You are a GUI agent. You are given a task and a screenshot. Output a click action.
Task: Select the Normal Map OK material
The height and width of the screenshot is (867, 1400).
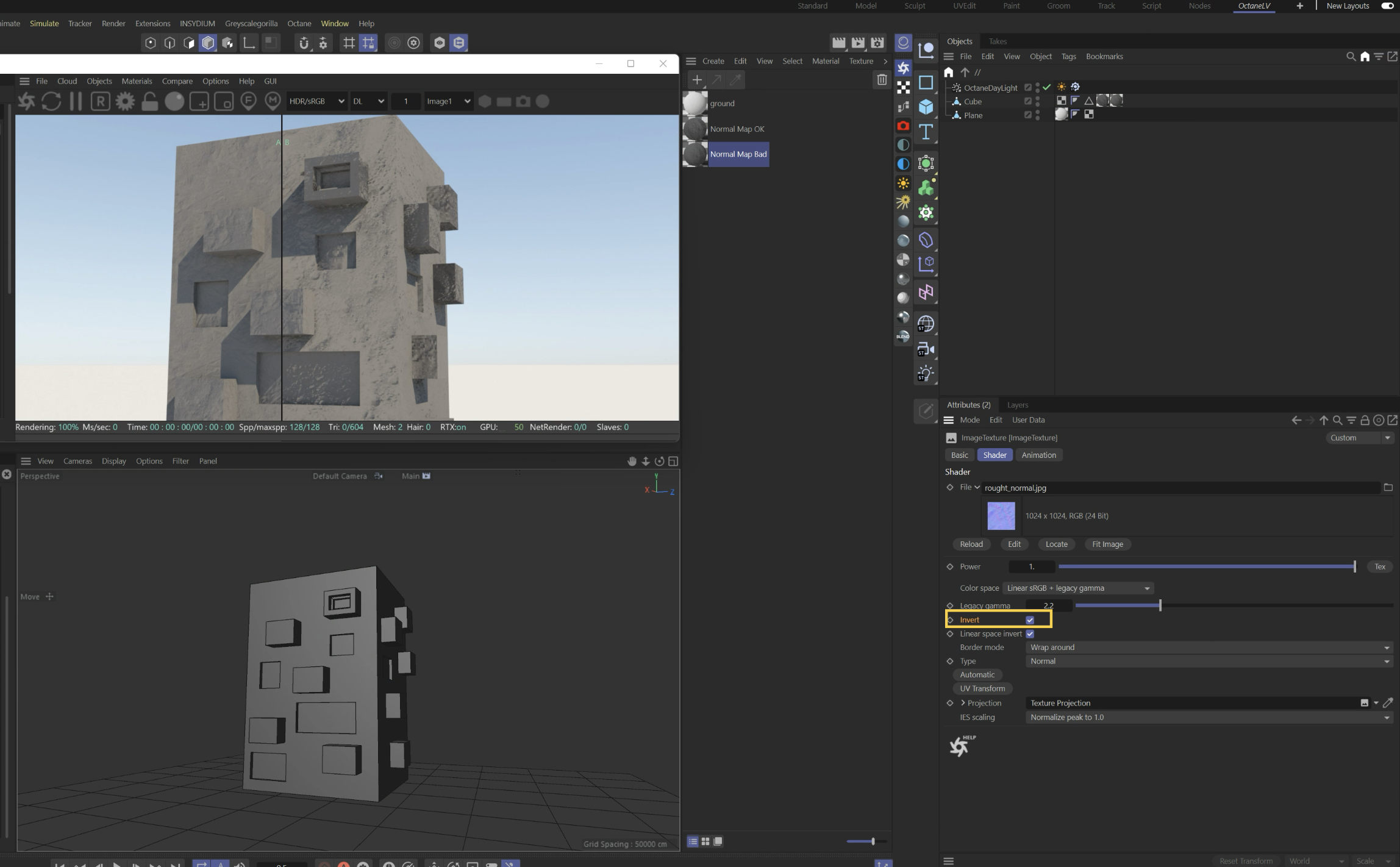tap(737, 129)
